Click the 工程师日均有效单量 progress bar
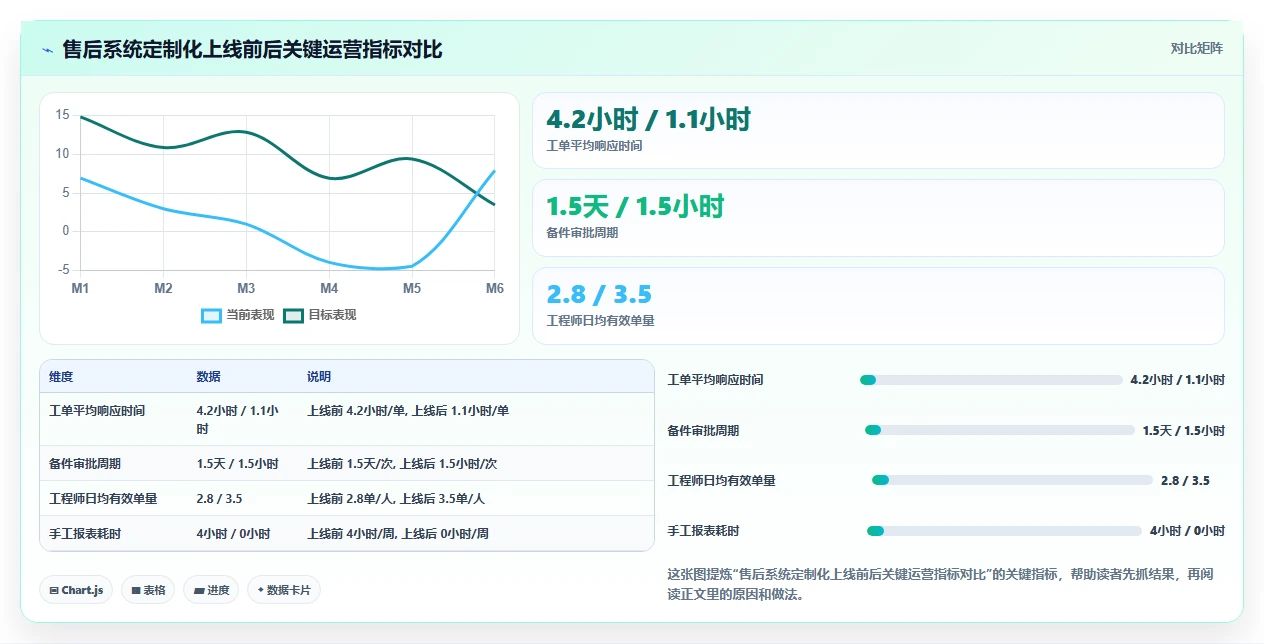Screen dimensions: 1264x644 coord(1013,480)
